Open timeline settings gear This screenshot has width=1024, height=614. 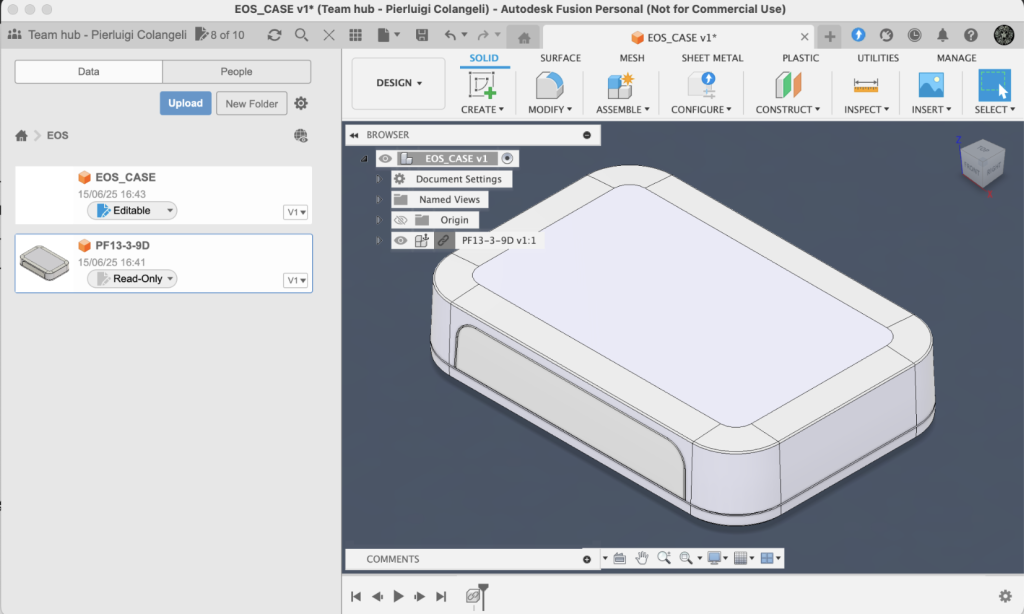click(1005, 596)
